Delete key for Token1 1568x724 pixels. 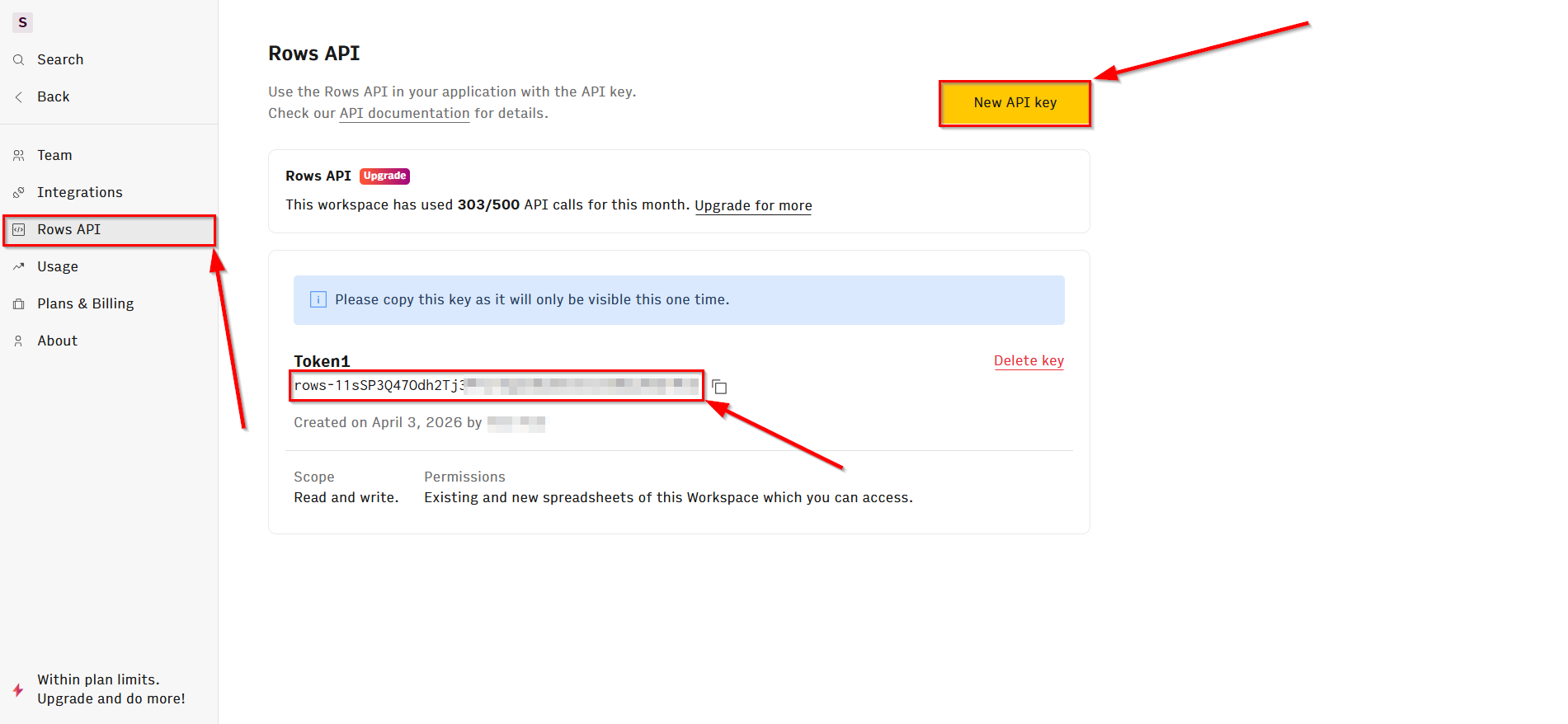click(x=1029, y=360)
